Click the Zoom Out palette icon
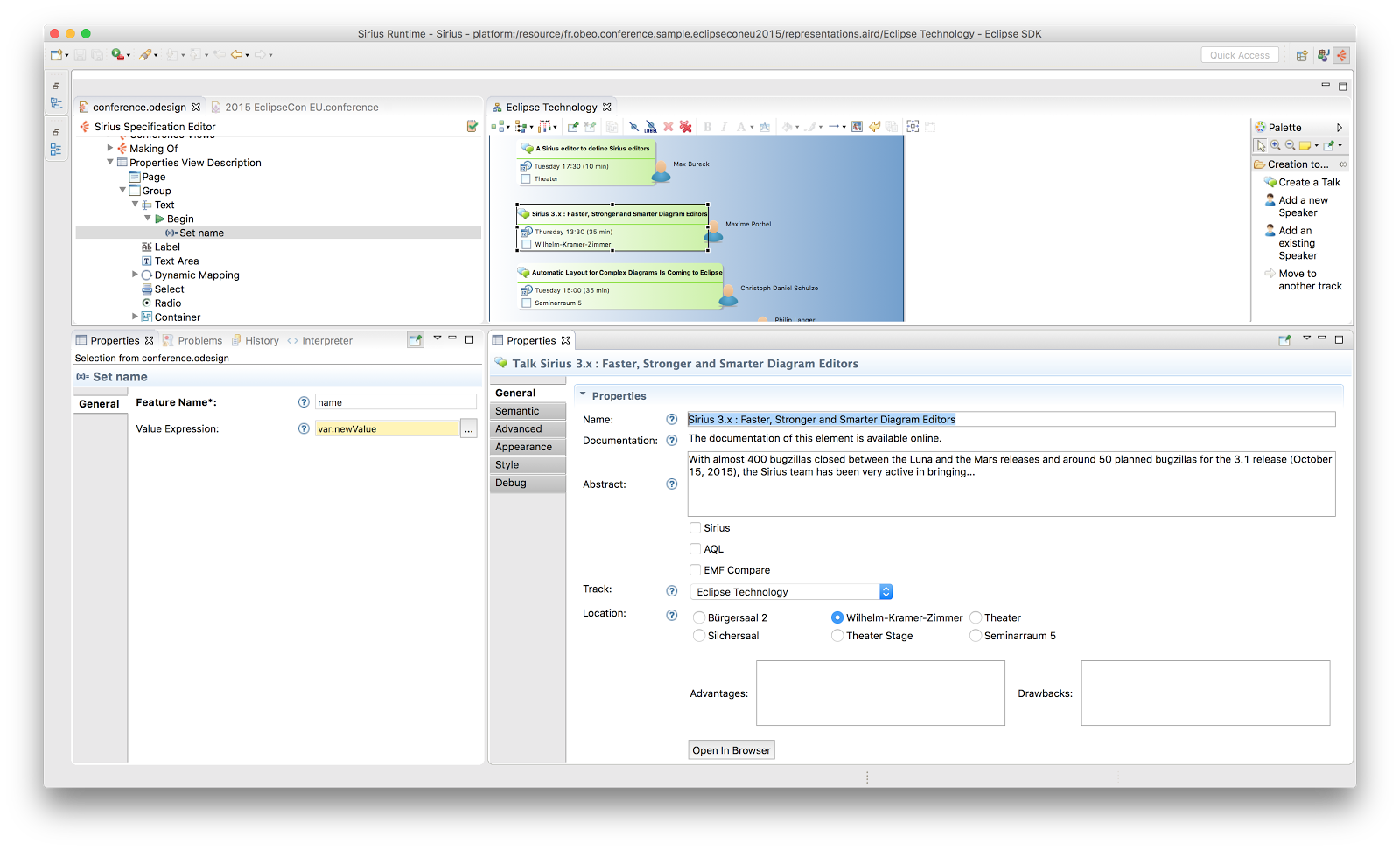Viewport: 1400px width, 850px height. coord(1290,145)
